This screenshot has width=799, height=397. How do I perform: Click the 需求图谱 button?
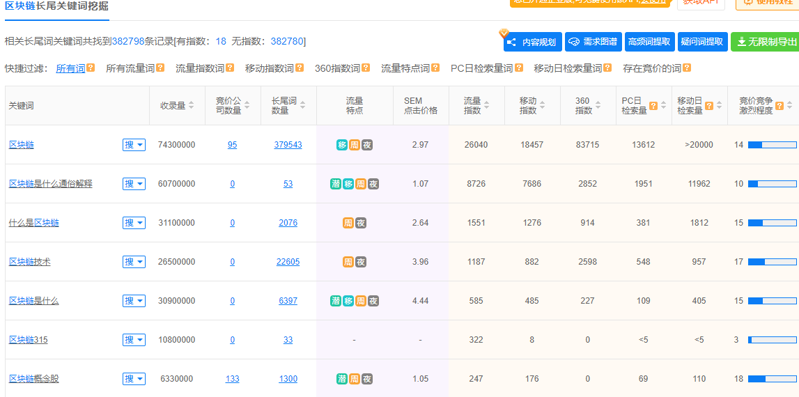click(593, 42)
